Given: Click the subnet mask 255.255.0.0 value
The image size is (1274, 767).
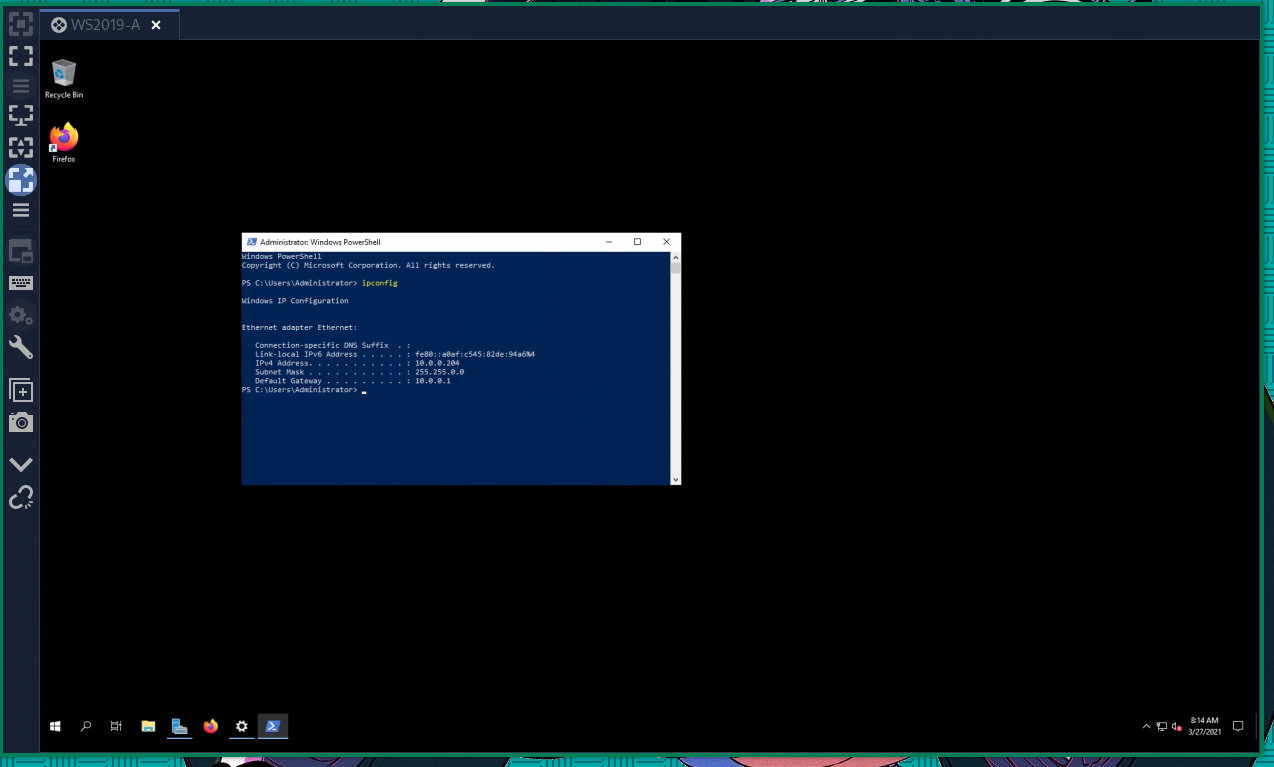Looking at the screenshot, I should 440,372.
